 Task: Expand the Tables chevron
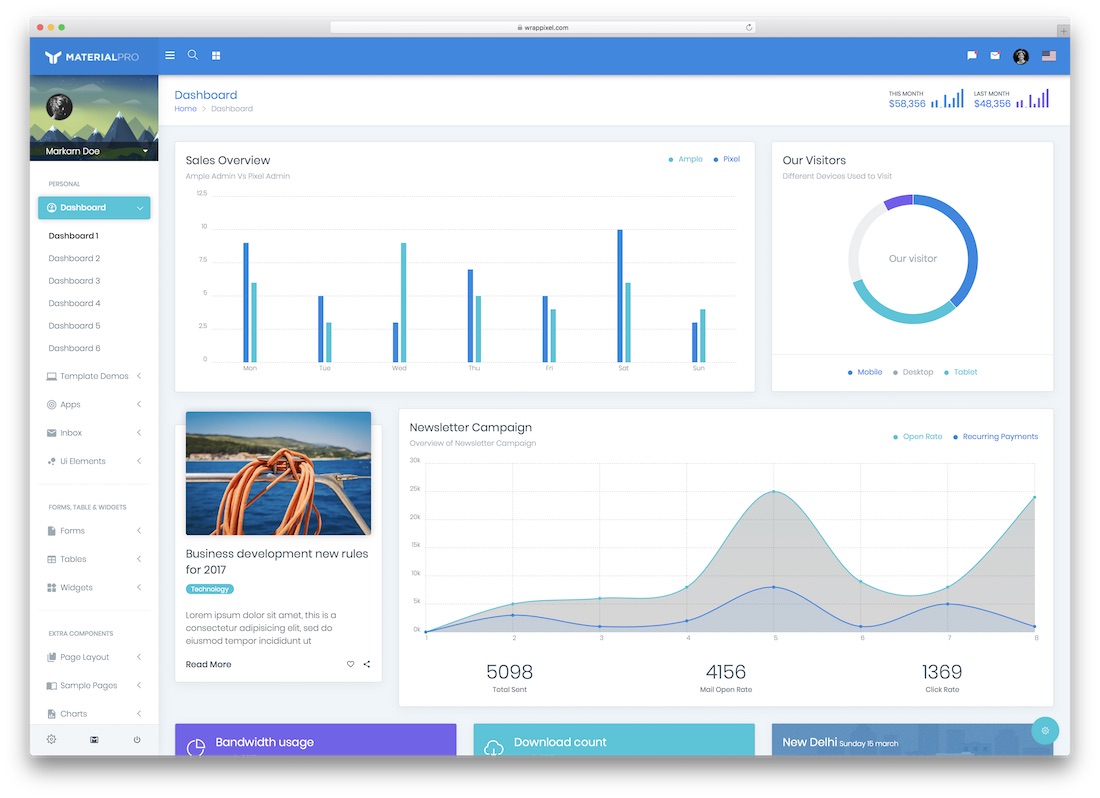[139, 559]
